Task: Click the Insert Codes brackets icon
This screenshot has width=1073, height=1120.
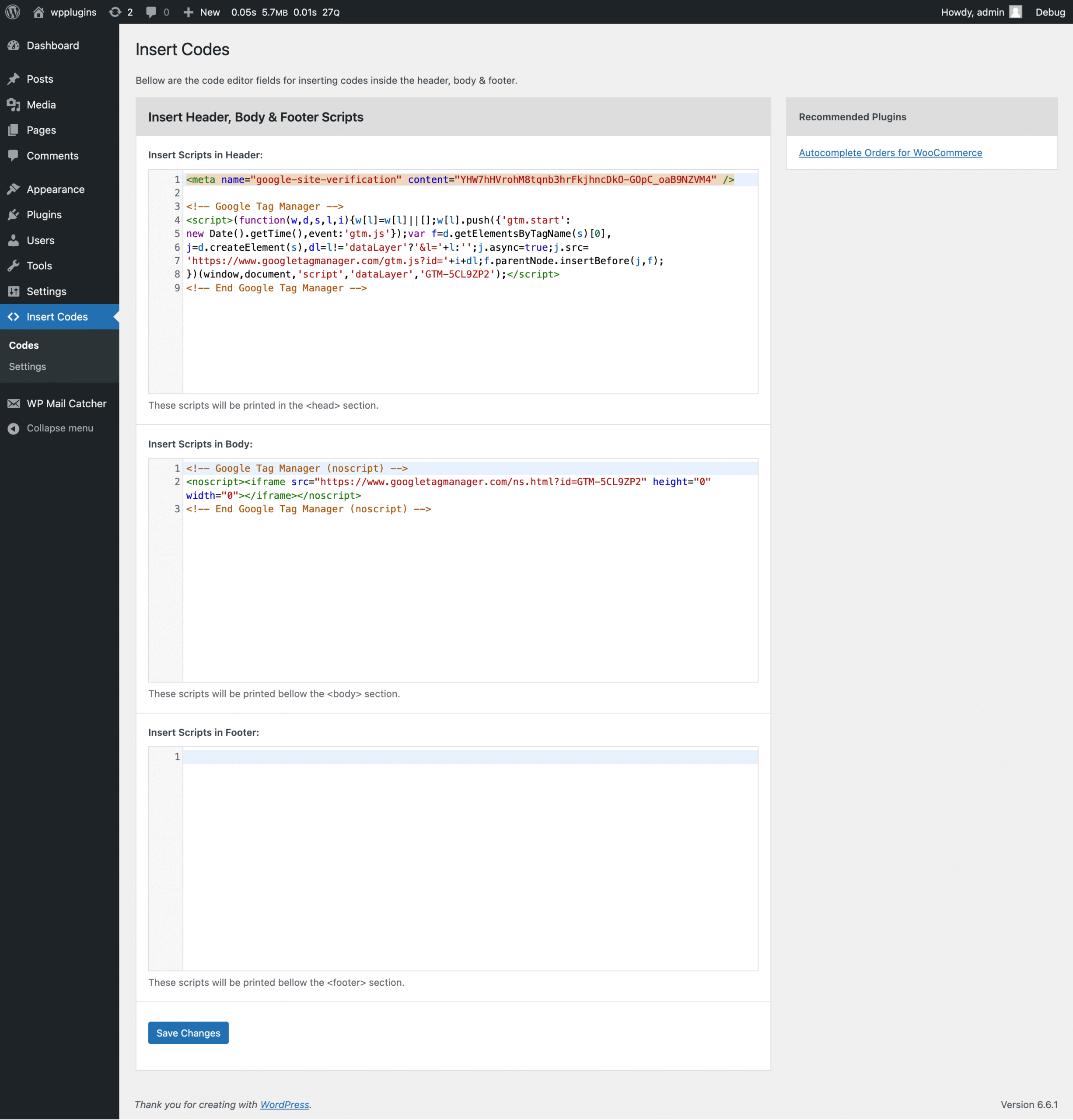Action: (14, 317)
